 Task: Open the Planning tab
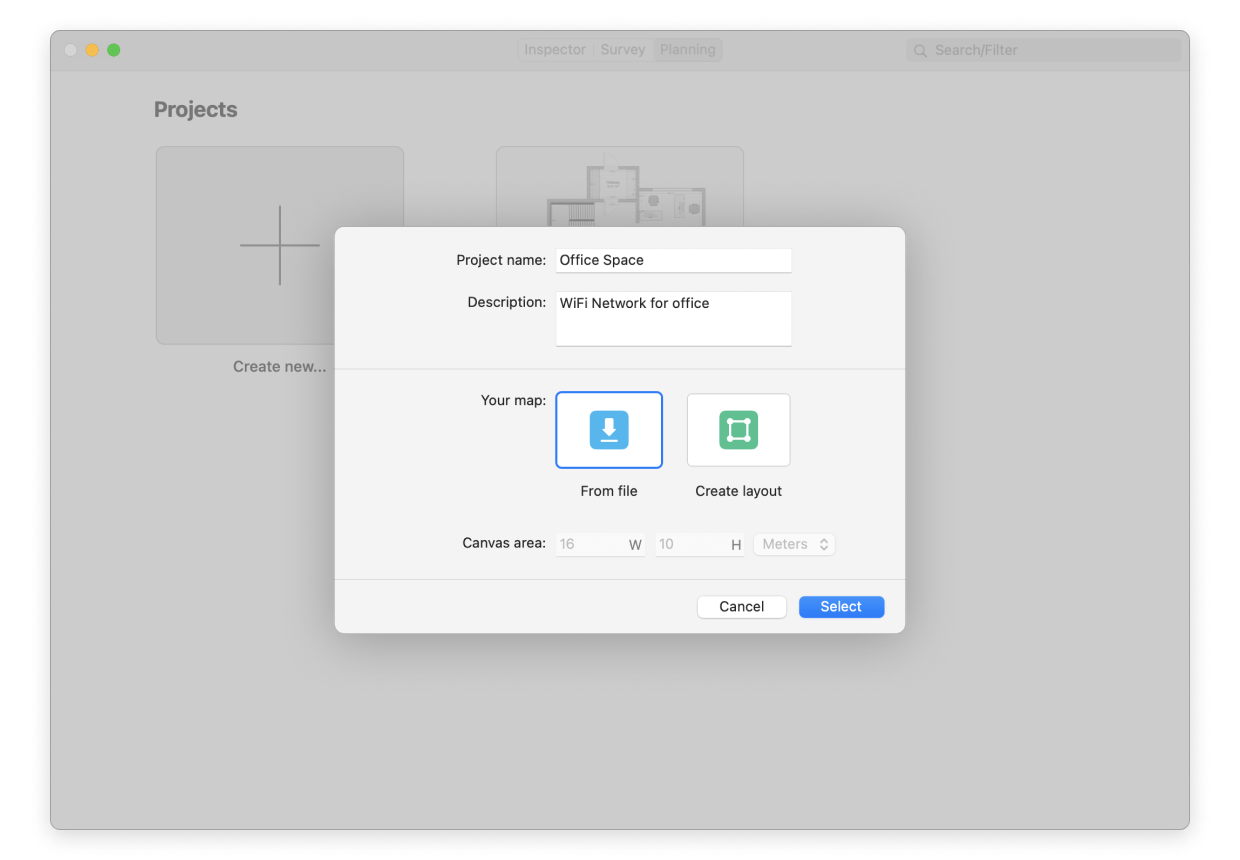point(687,50)
